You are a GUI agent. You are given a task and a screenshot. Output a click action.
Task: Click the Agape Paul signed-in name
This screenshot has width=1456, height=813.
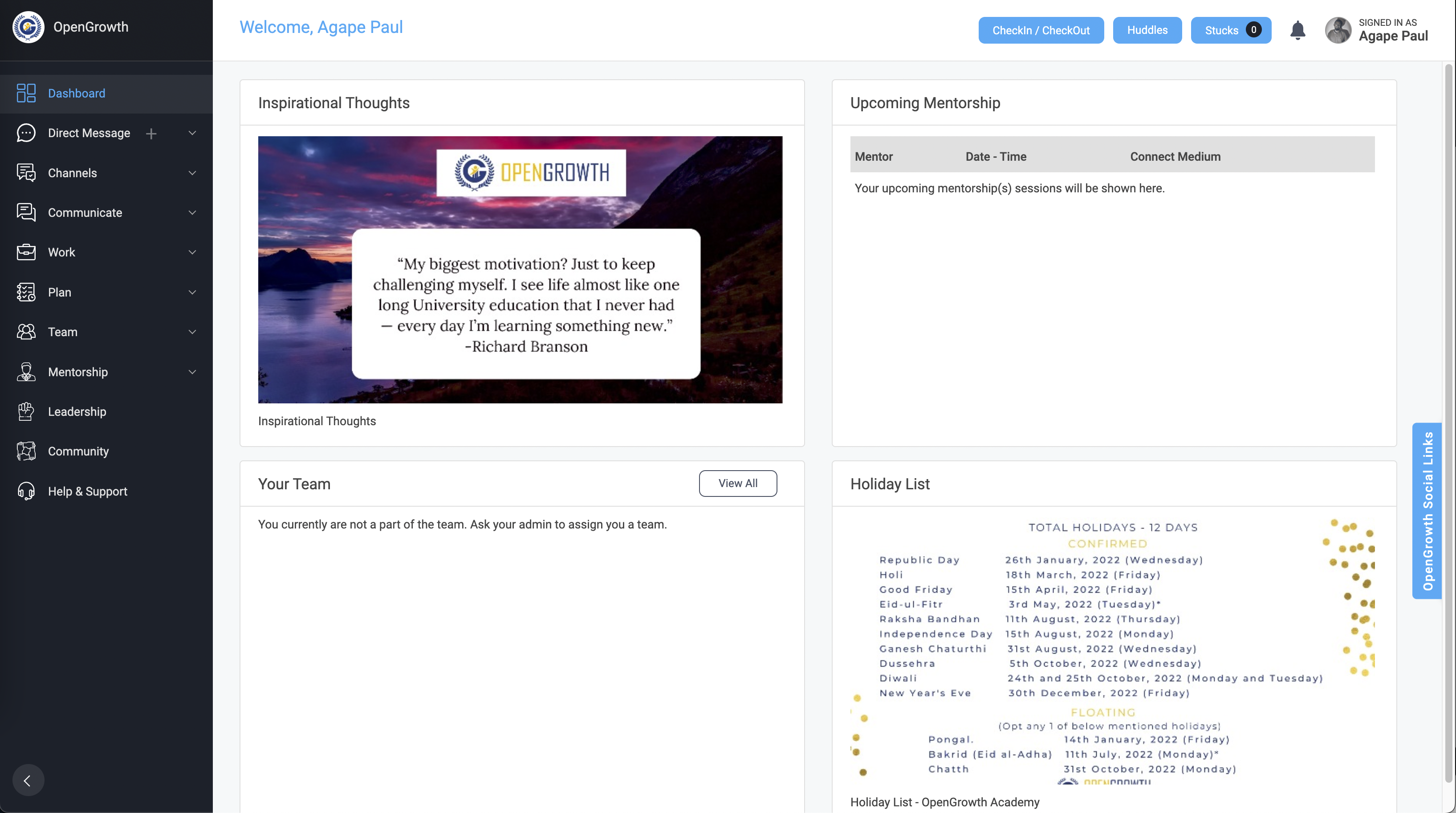tap(1393, 36)
